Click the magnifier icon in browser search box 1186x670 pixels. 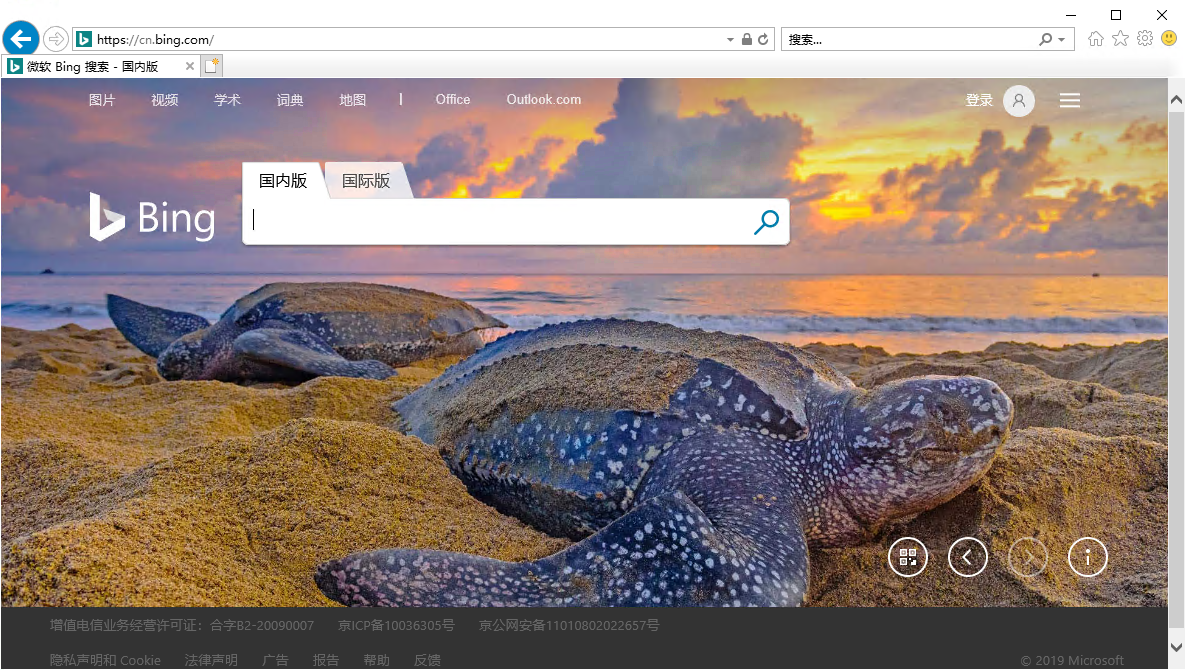1045,39
